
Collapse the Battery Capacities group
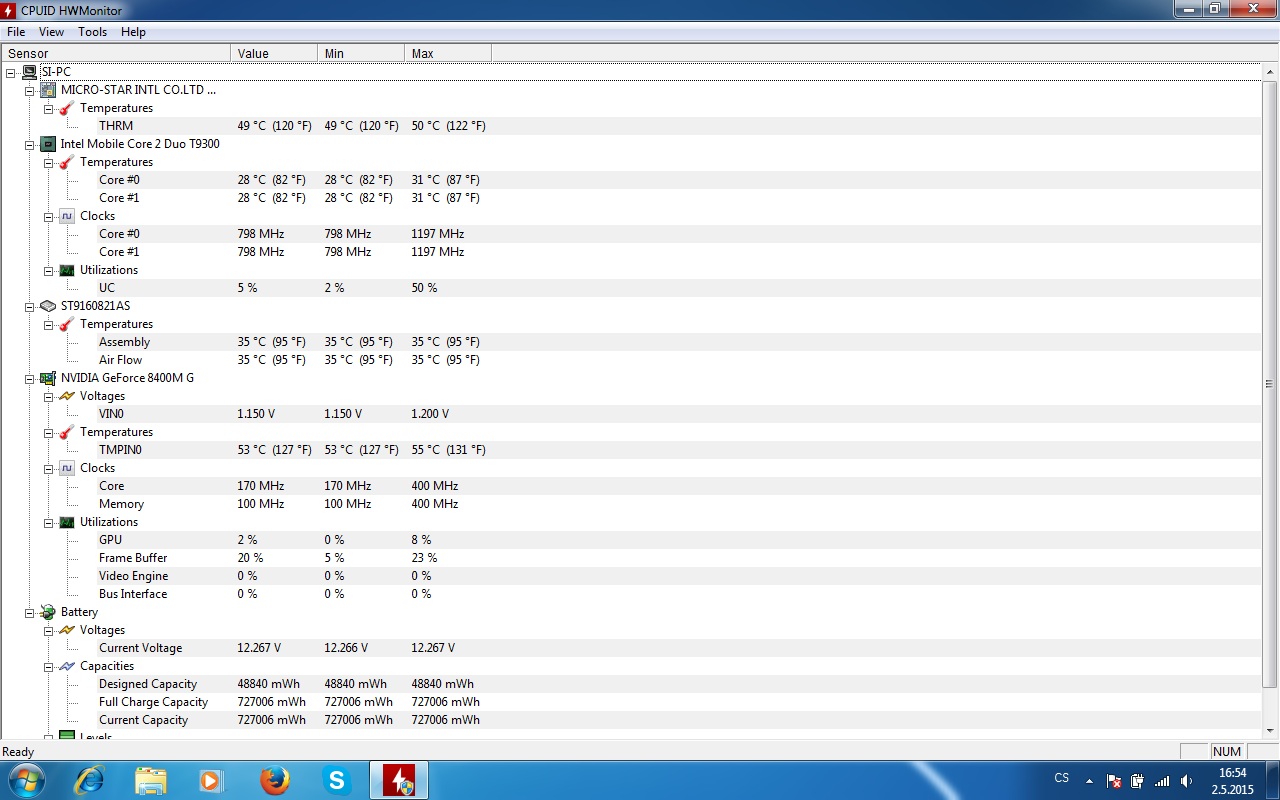point(48,666)
